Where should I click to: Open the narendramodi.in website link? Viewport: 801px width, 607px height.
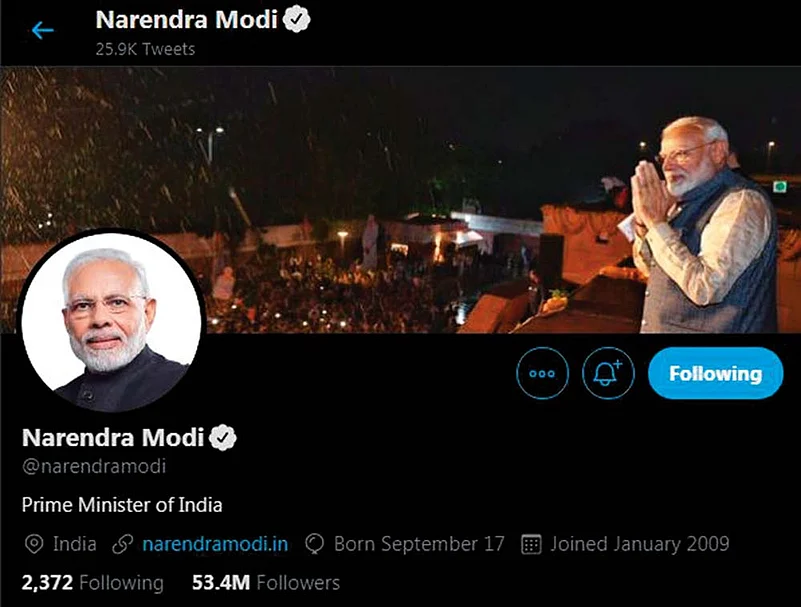click(x=215, y=545)
